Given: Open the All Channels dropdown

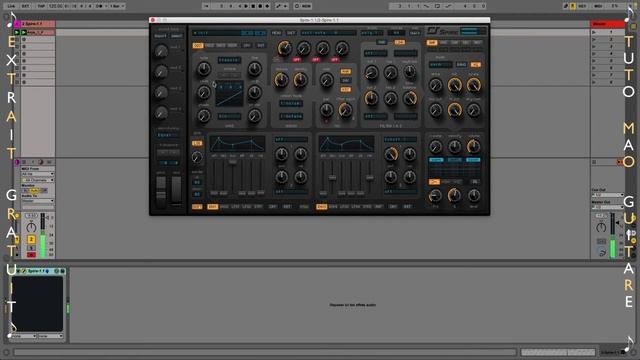Looking at the screenshot, I should click(38, 180).
